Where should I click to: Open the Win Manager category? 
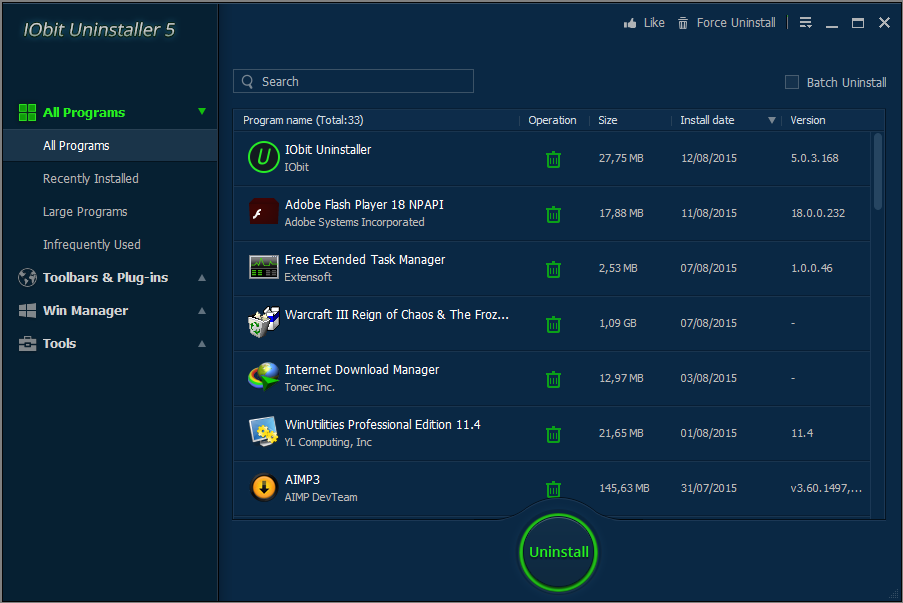coord(85,310)
